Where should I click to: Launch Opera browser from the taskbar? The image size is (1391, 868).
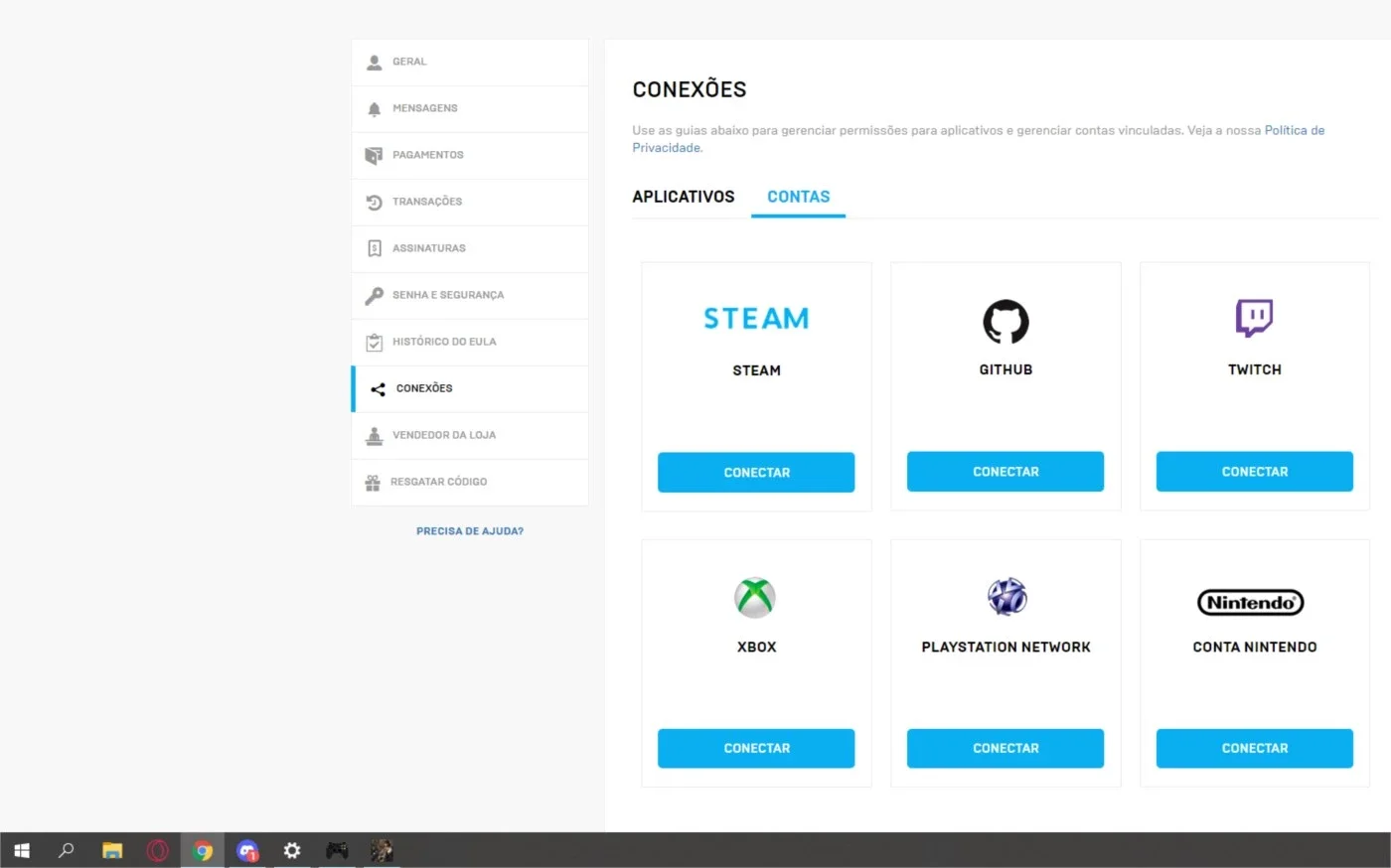(x=157, y=850)
